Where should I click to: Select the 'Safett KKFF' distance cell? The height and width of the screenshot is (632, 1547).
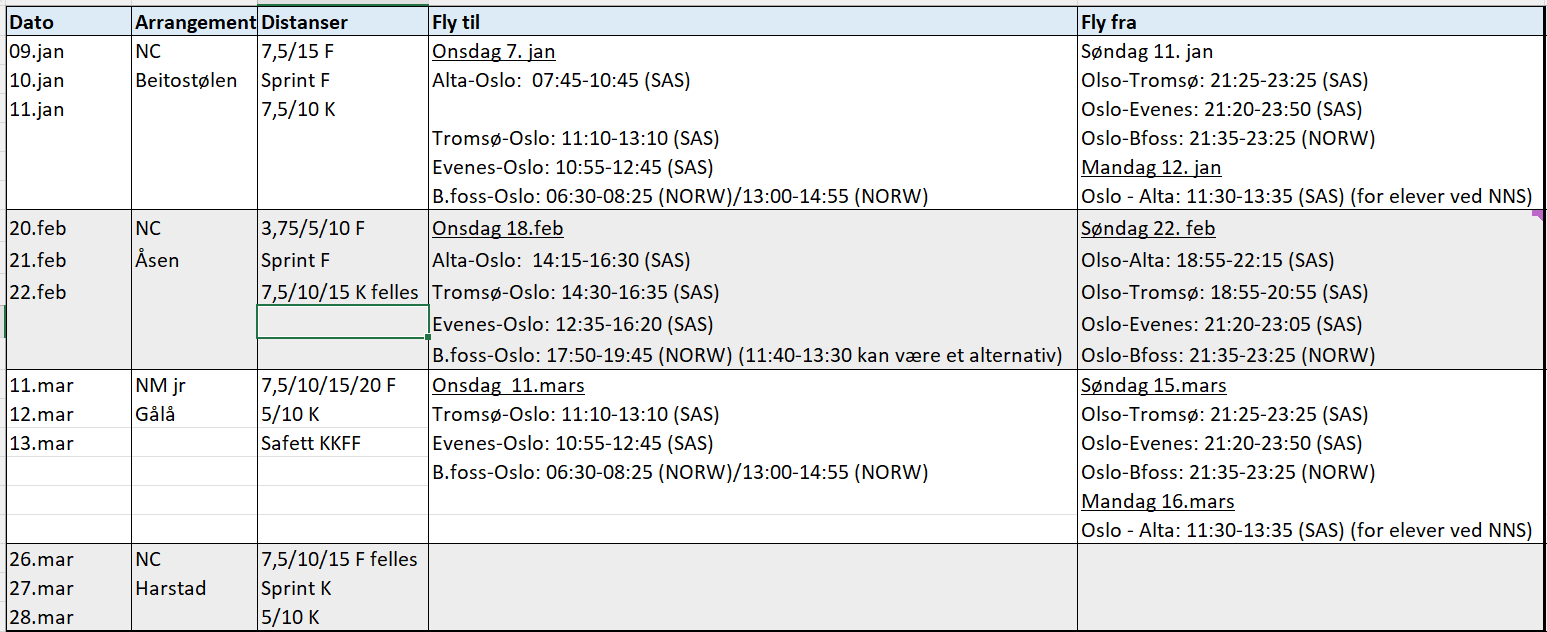pos(310,444)
